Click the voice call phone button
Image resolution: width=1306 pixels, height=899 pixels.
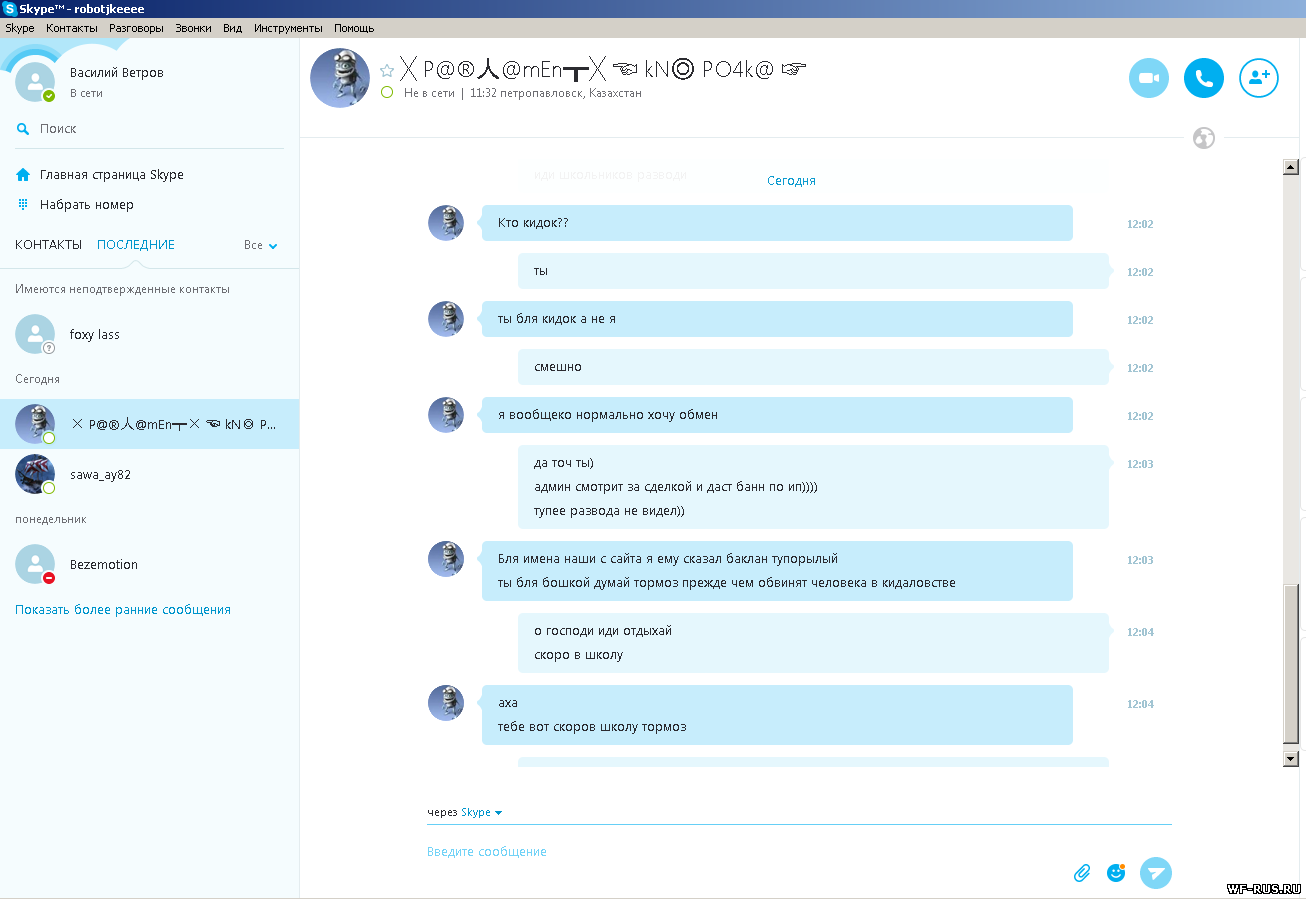1204,78
